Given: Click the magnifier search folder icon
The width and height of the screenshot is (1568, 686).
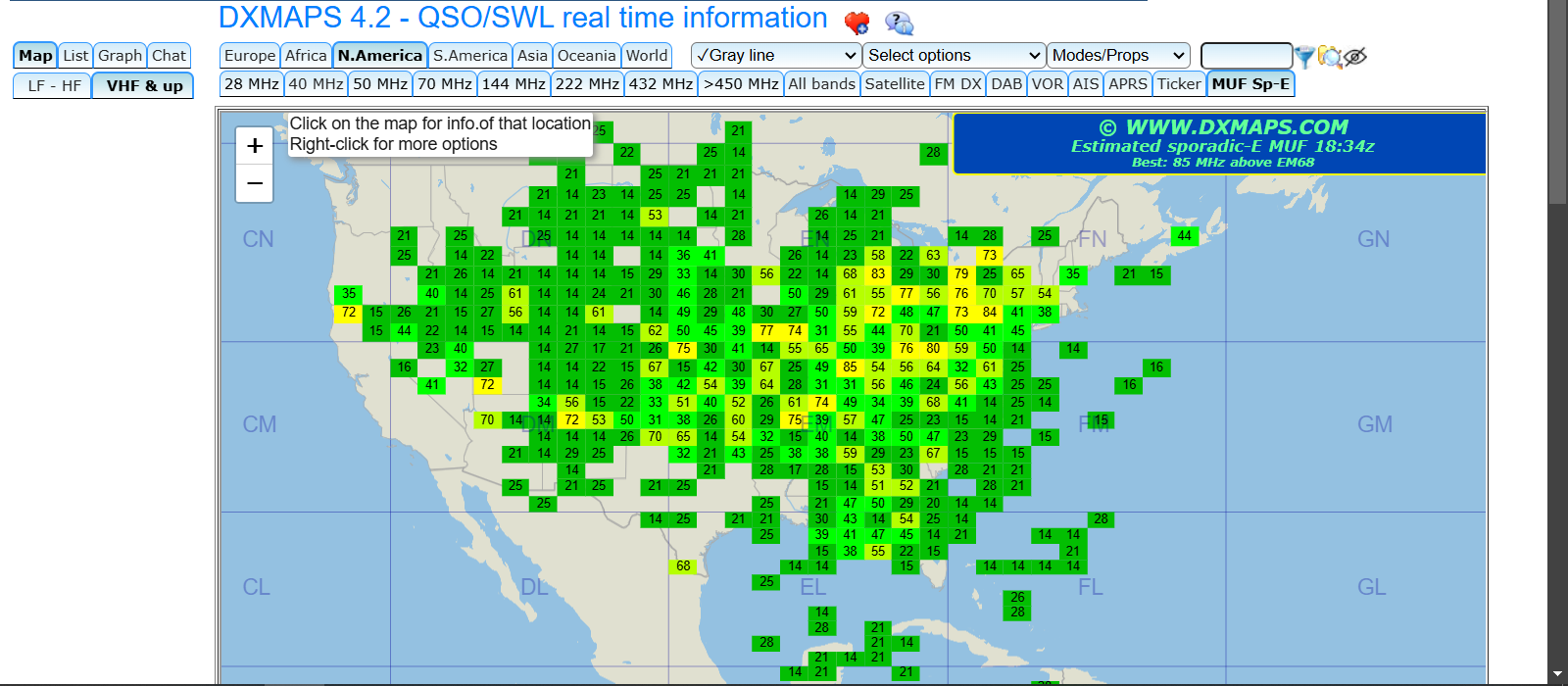Looking at the screenshot, I should point(1330,57).
